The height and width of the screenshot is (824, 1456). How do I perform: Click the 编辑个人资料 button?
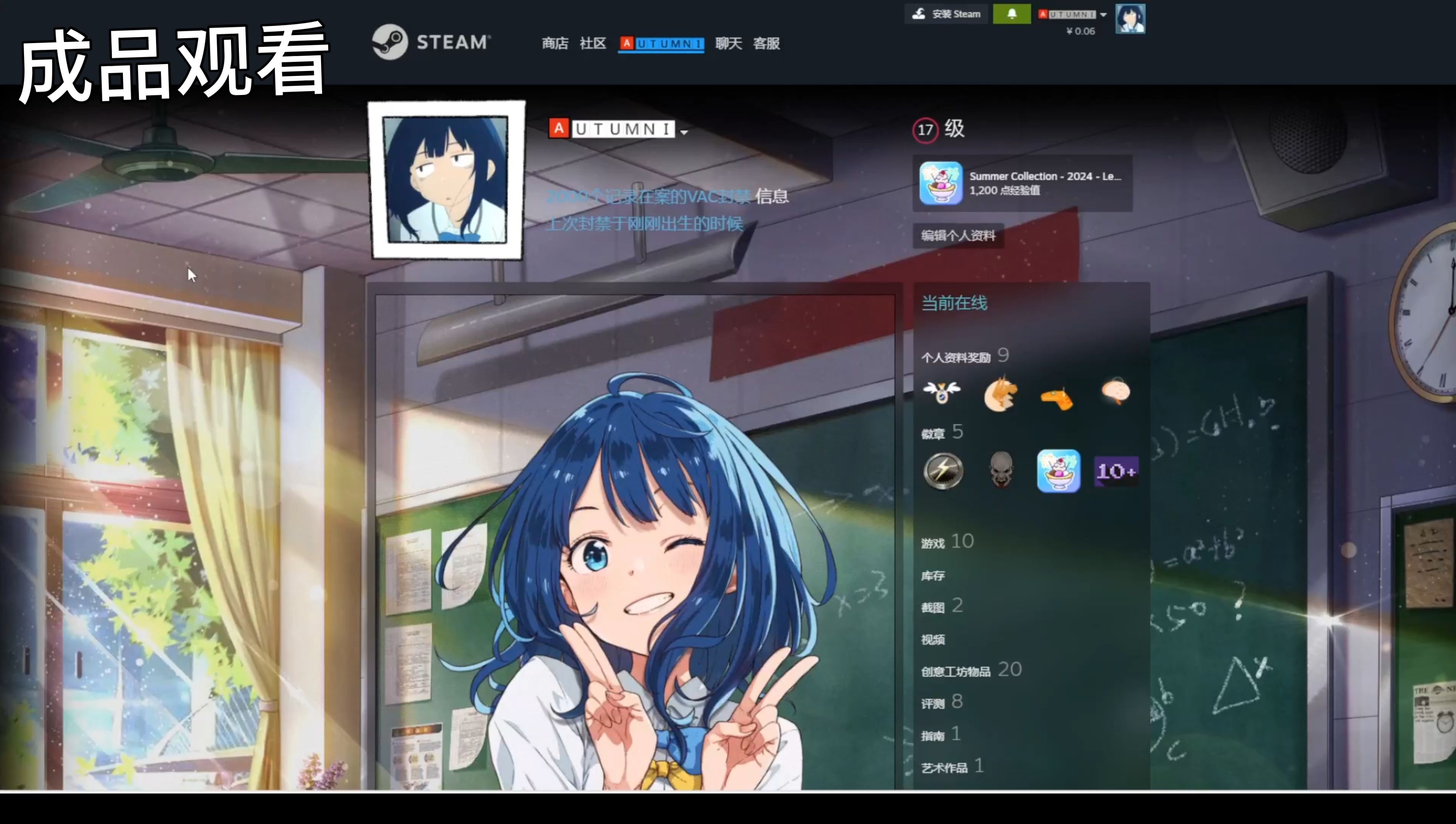point(958,235)
